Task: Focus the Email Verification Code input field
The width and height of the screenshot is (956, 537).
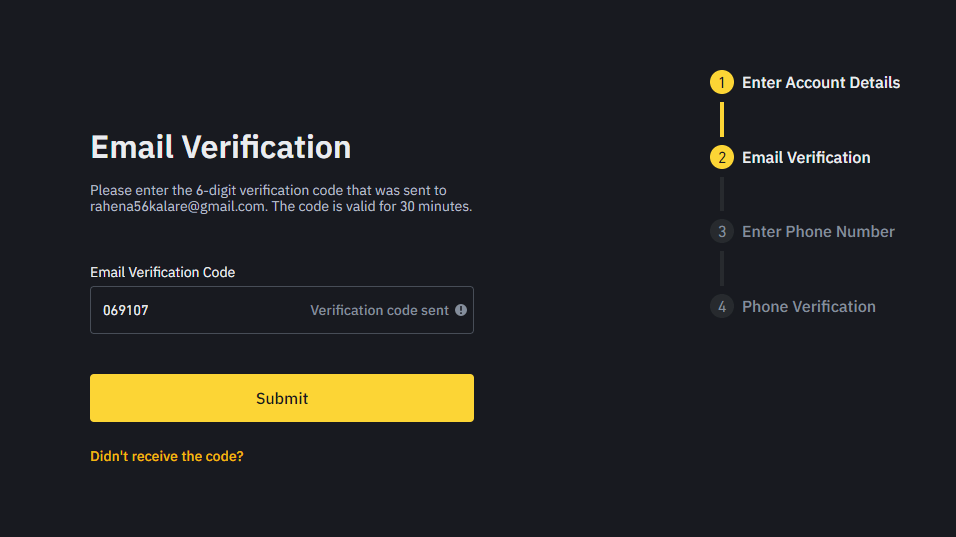Action: [282, 310]
